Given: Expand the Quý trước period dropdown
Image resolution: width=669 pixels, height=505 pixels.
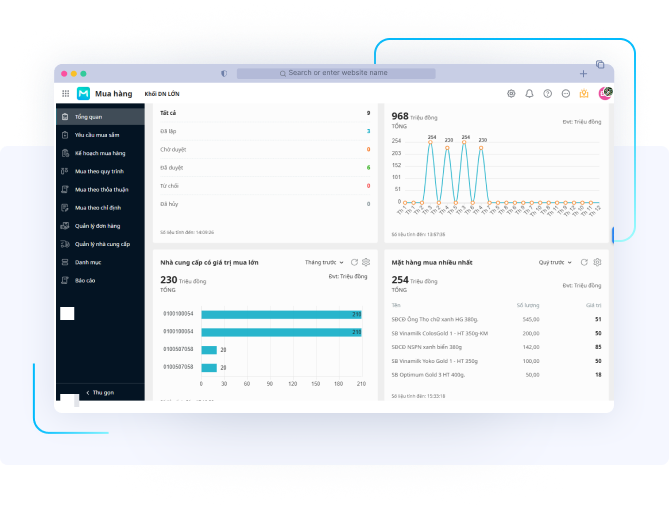Looking at the screenshot, I should [556, 262].
